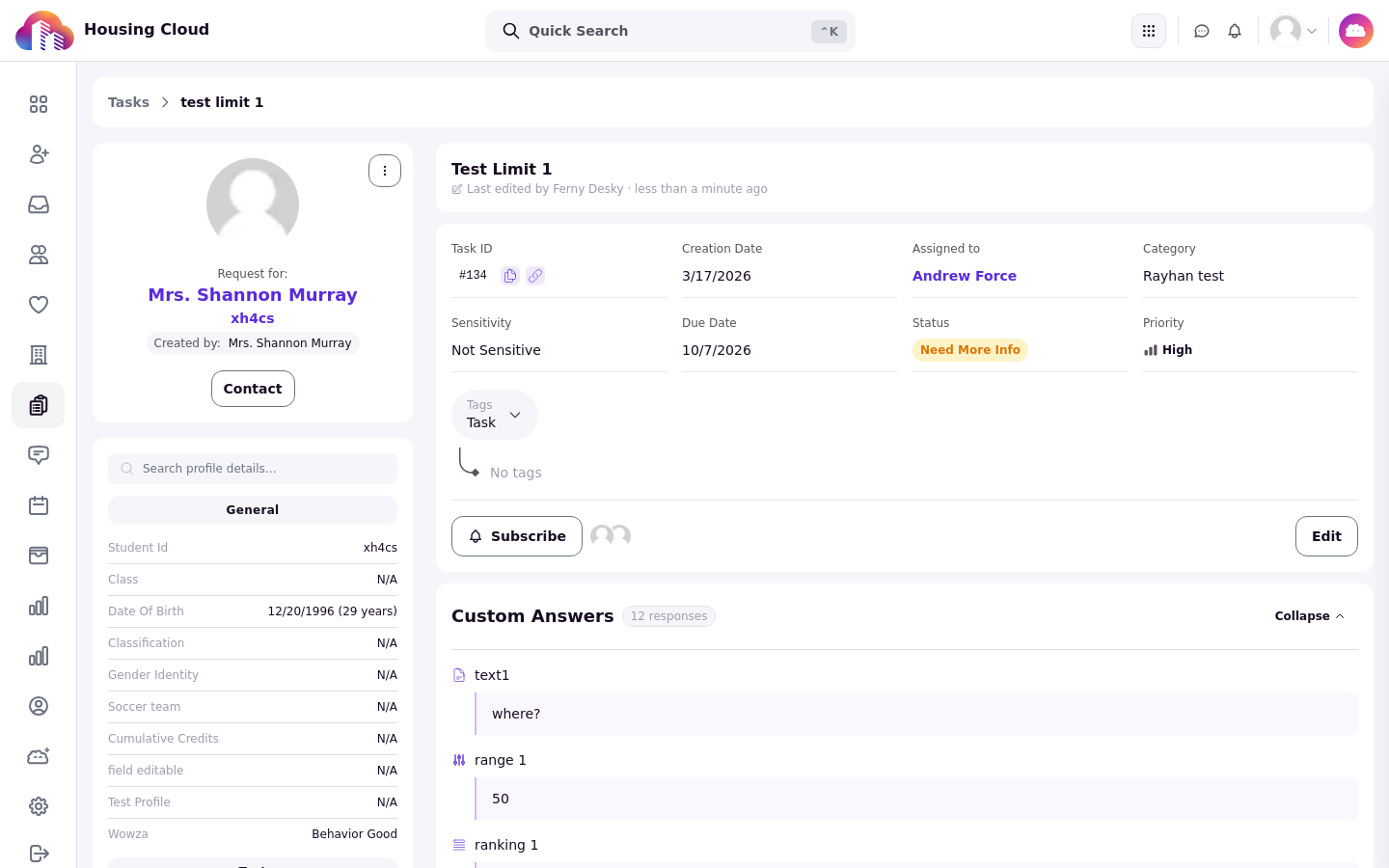Click the settings gear sidebar icon
This screenshot has width=1389, height=868.
click(x=39, y=806)
